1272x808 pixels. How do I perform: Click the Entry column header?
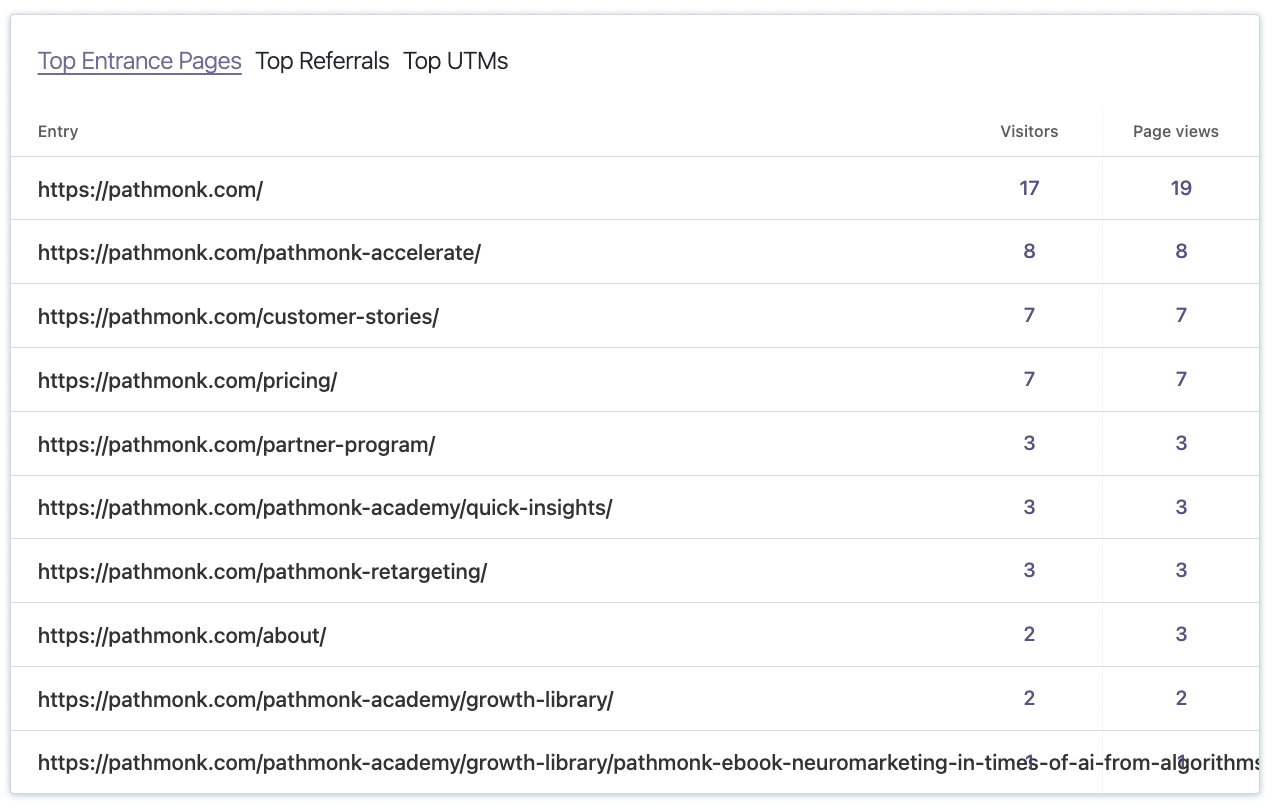(57, 131)
